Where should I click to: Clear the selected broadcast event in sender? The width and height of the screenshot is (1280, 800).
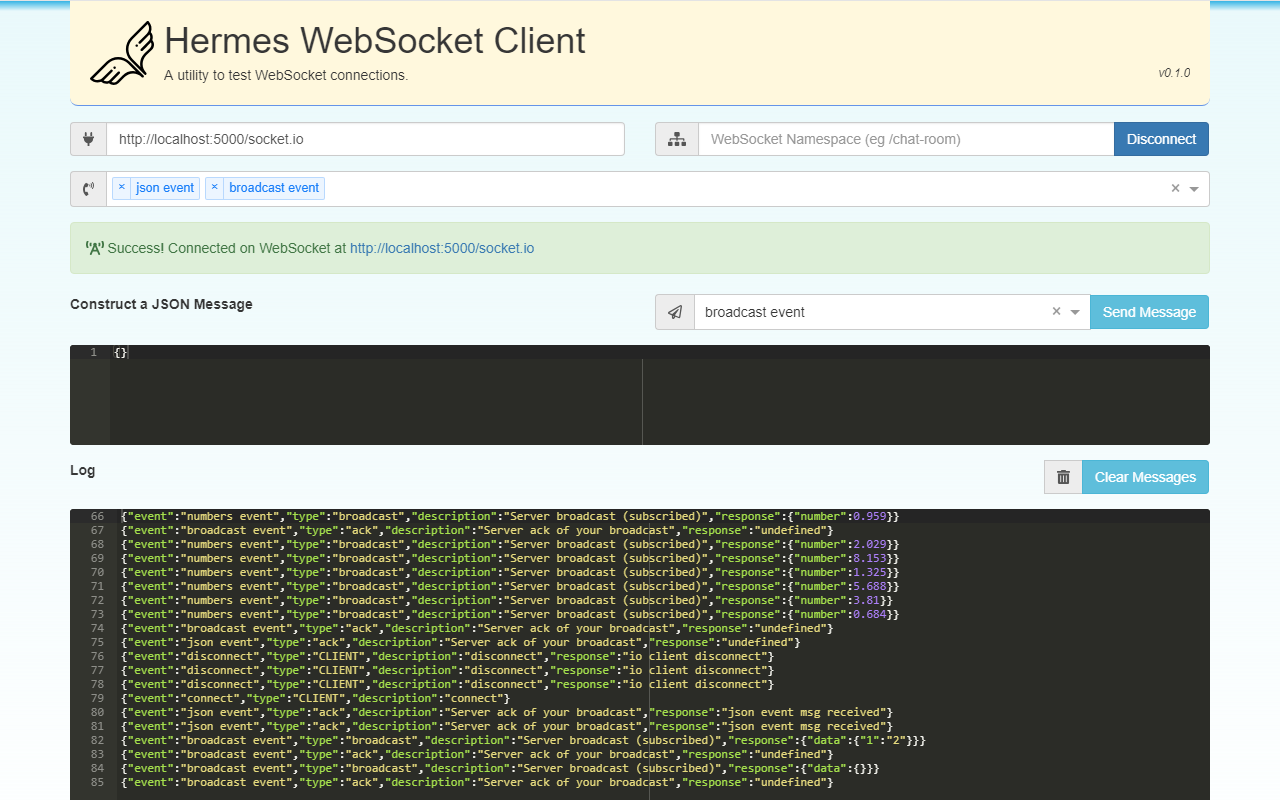pyautogui.click(x=1056, y=311)
